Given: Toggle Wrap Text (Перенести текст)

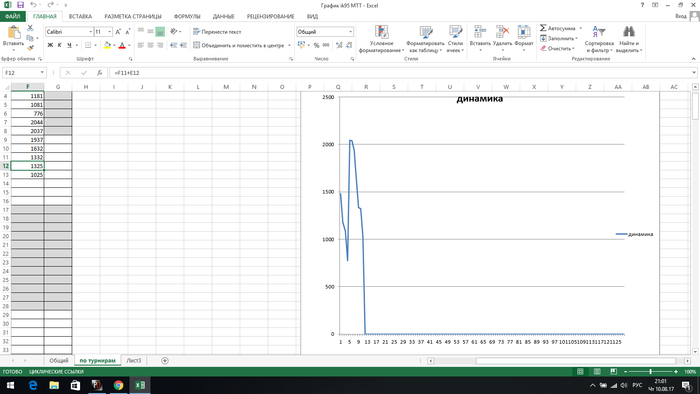Looking at the screenshot, I should click(x=217, y=32).
